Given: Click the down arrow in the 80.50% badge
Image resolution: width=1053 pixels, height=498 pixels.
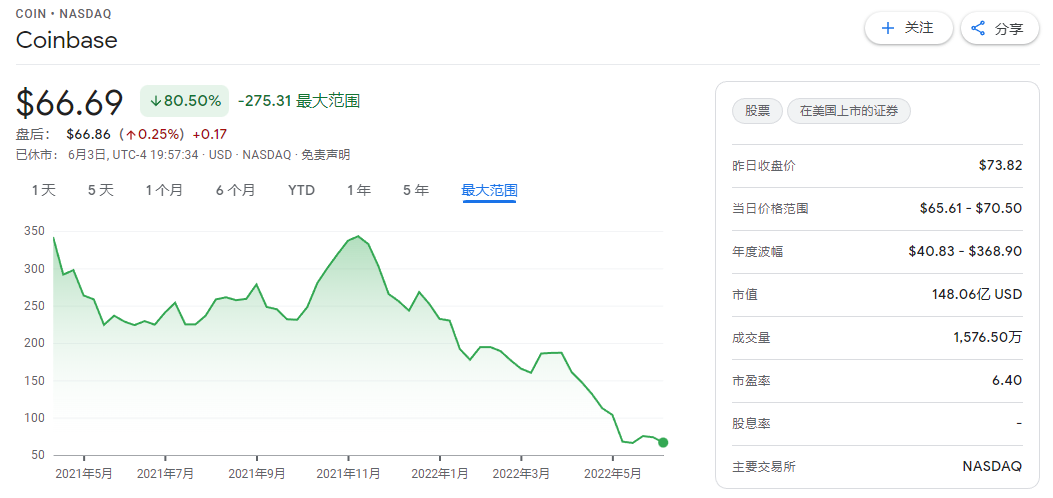Looking at the screenshot, I should [x=157, y=101].
